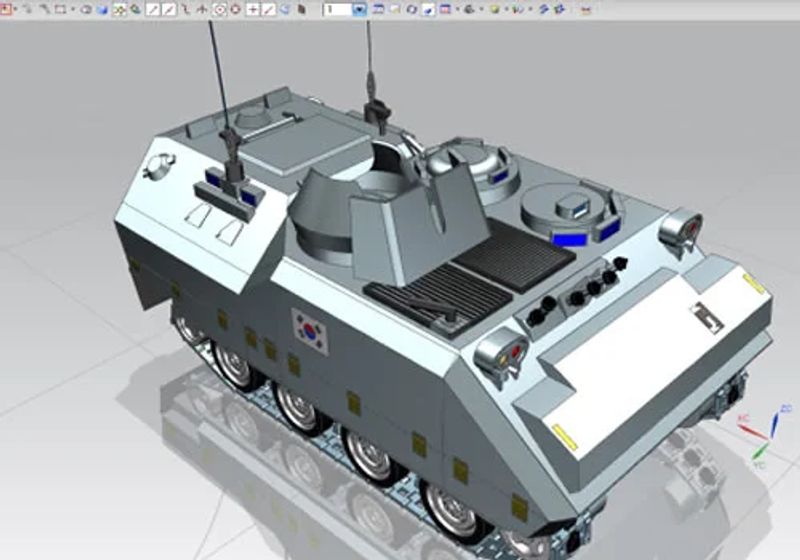
Task: Click the green check arrow icon
Action: tap(518, 9)
